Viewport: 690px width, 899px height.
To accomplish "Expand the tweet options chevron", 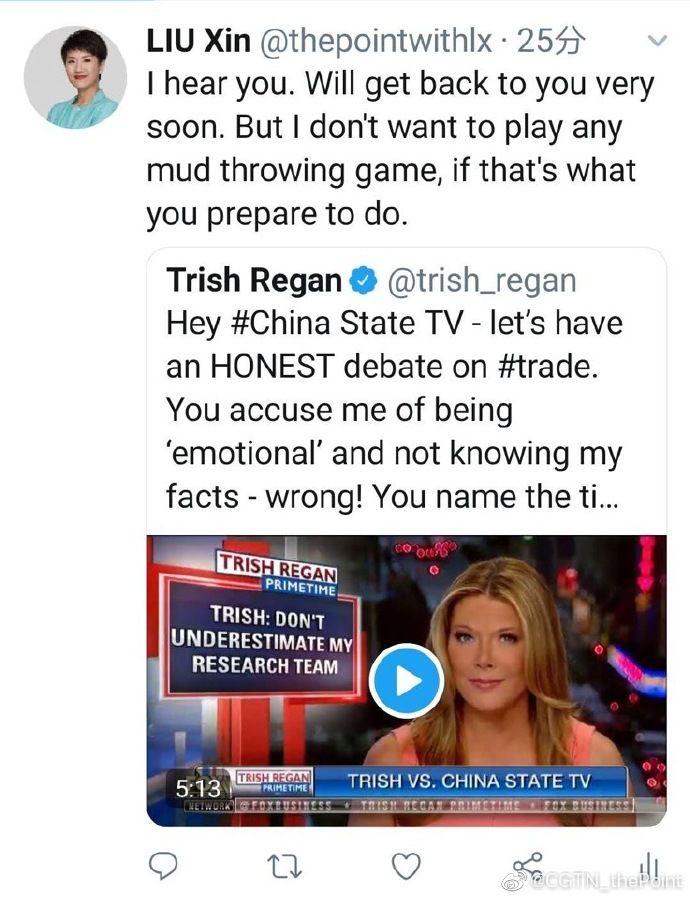I will [657, 41].
